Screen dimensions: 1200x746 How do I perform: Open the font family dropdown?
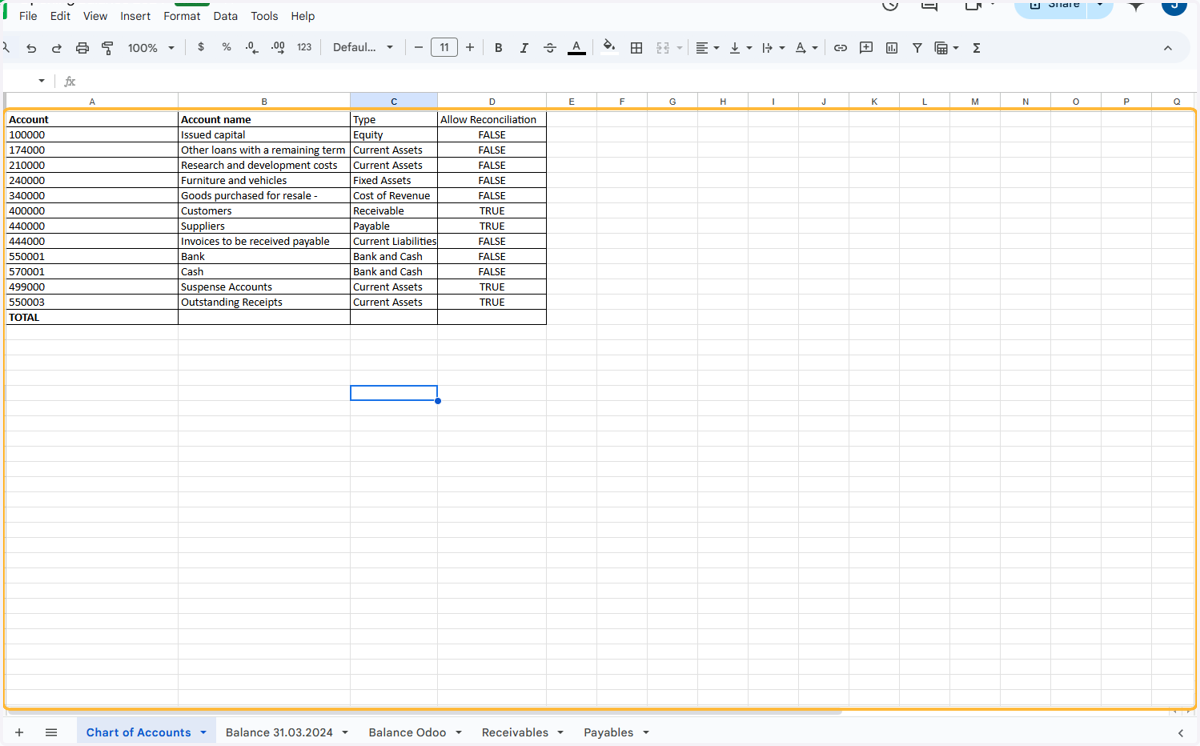[363, 47]
